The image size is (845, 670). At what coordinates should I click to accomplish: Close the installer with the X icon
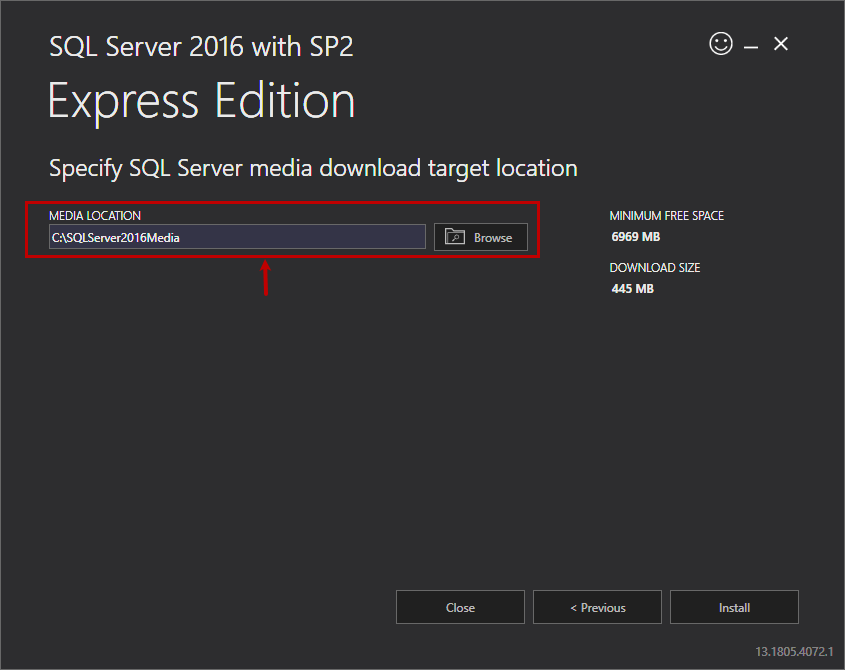(781, 44)
